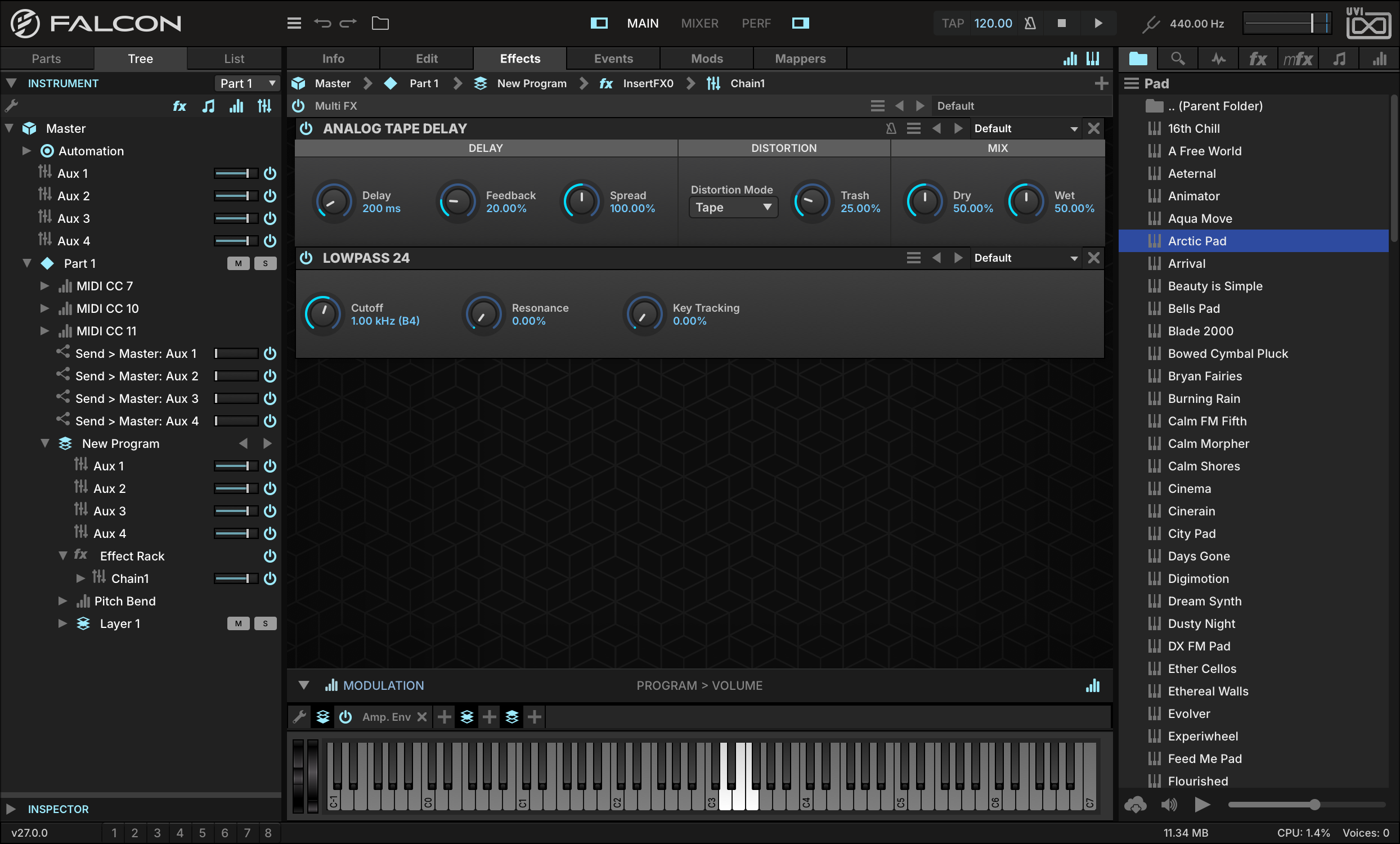Open the tuning wrench icon by 440.00 Hz
Screen dimensions: 1400x844
click(x=1151, y=23)
